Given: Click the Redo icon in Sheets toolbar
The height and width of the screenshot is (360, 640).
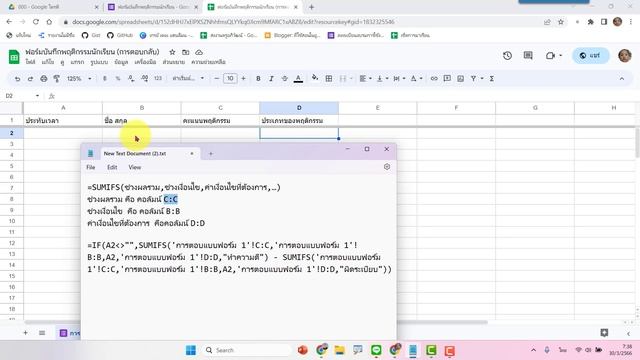Looking at the screenshot, I should pyautogui.click(x=30, y=79).
